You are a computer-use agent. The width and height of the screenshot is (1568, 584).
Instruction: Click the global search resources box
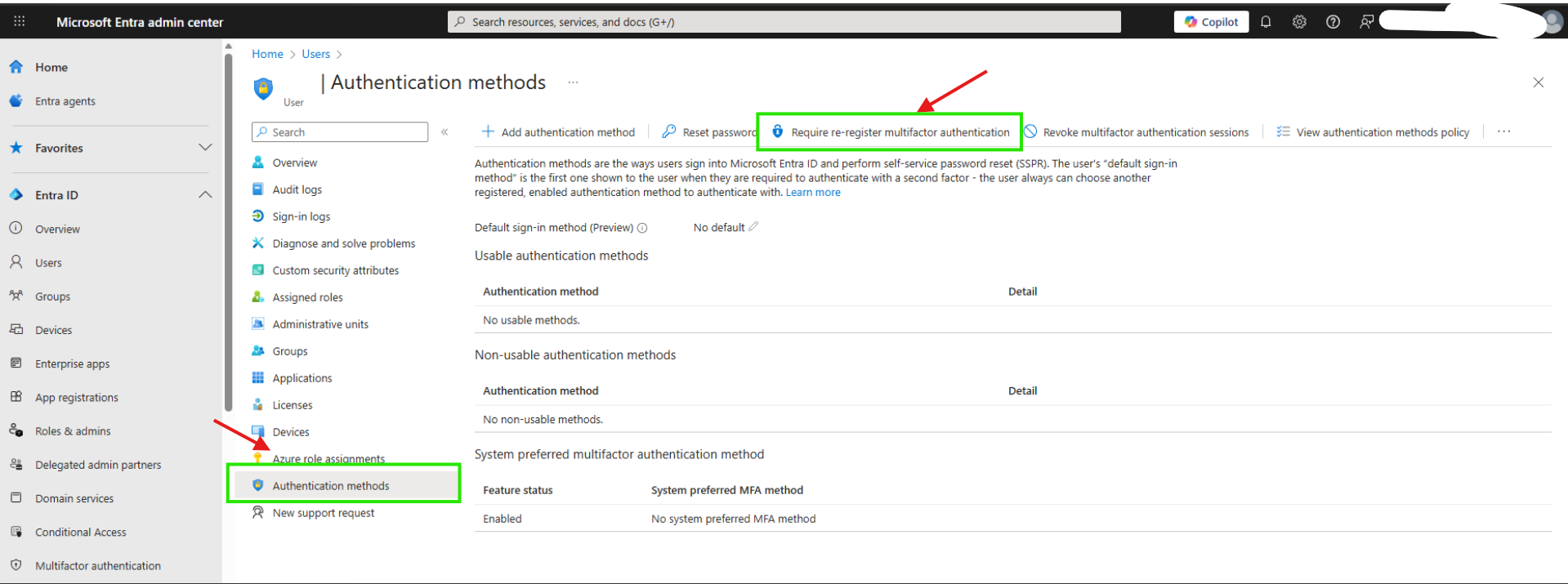pyautogui.click(x=784, y=22)
